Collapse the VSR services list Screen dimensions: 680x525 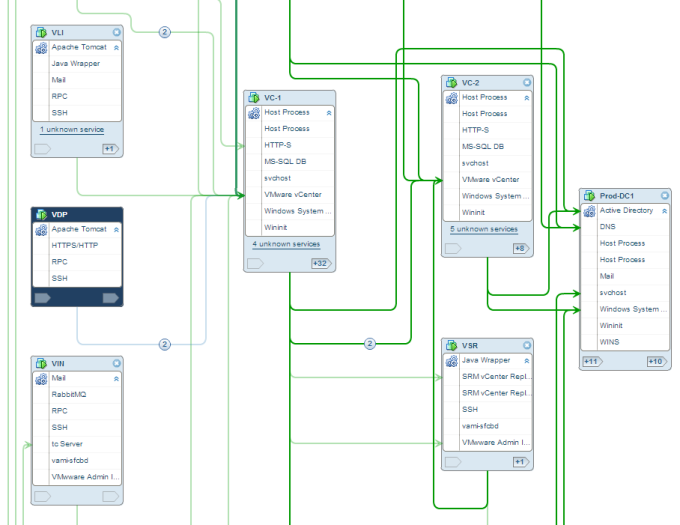pos(527,361)
